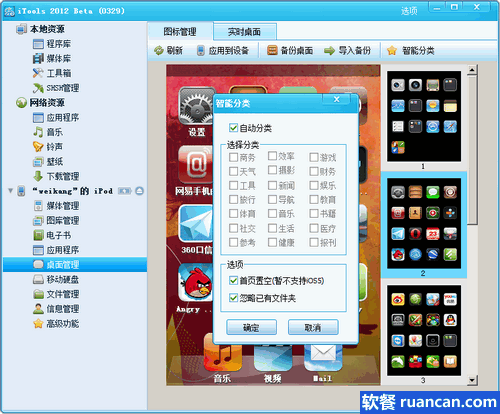Switch to the 图标管理 tab
The height and width of the screenshot is (414, 500).
(x=180, y=32)
